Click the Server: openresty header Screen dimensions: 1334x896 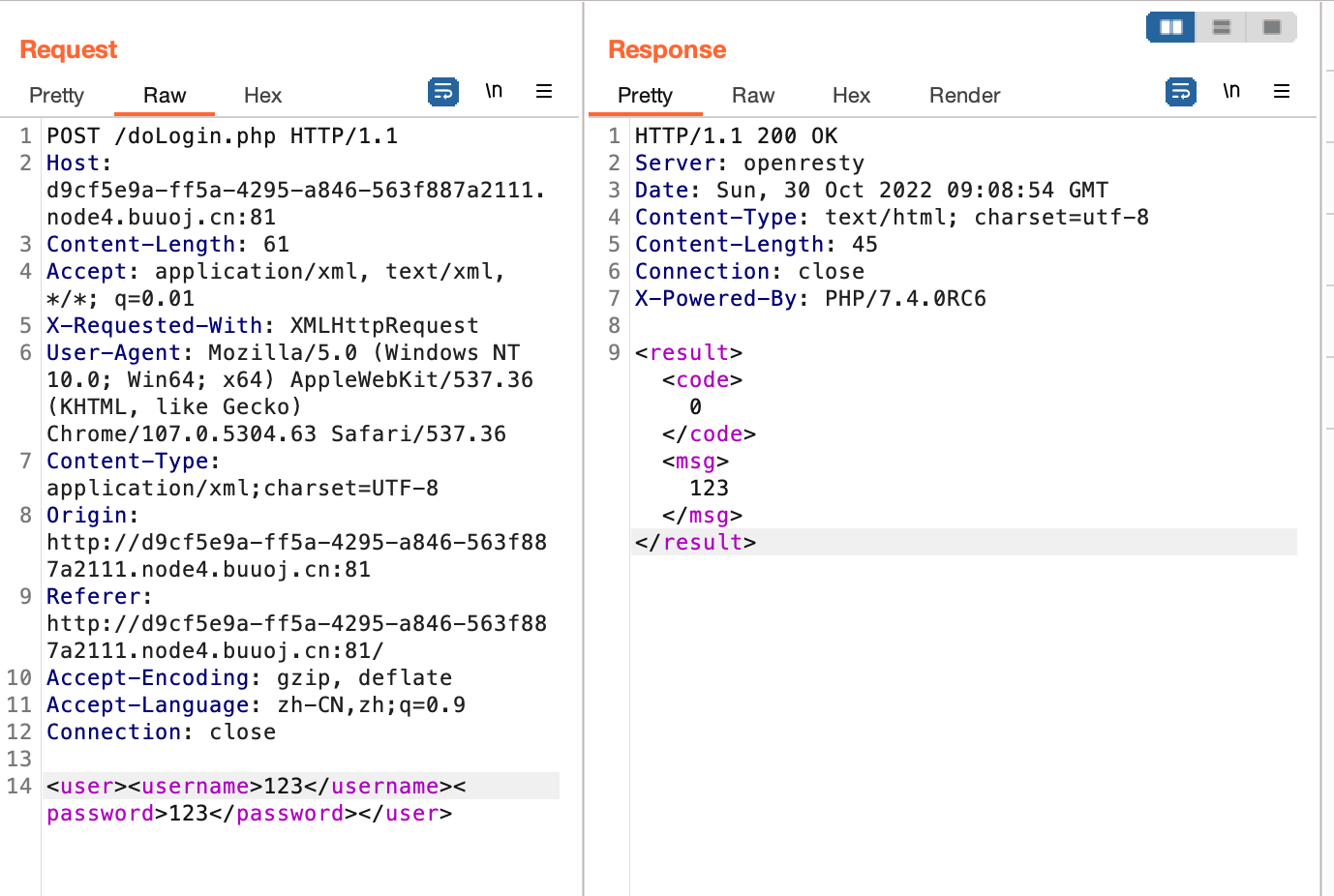coord(750,164)
